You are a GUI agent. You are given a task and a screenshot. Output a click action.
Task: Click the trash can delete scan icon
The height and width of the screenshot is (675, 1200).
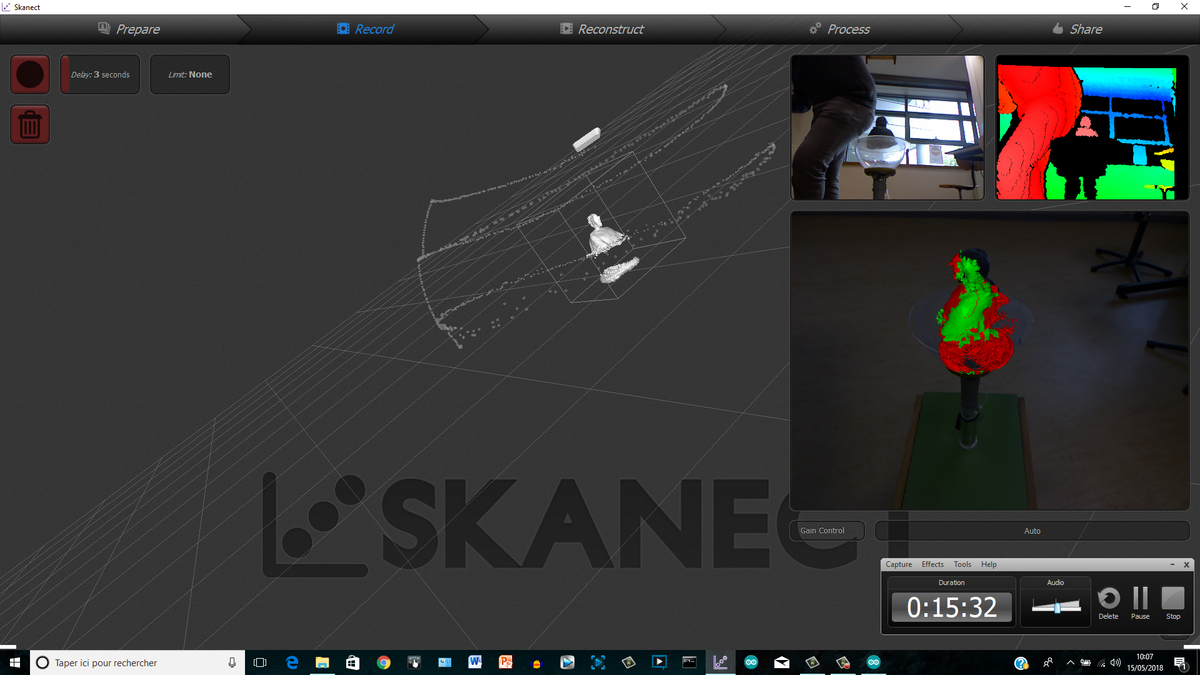click(30, 124)
